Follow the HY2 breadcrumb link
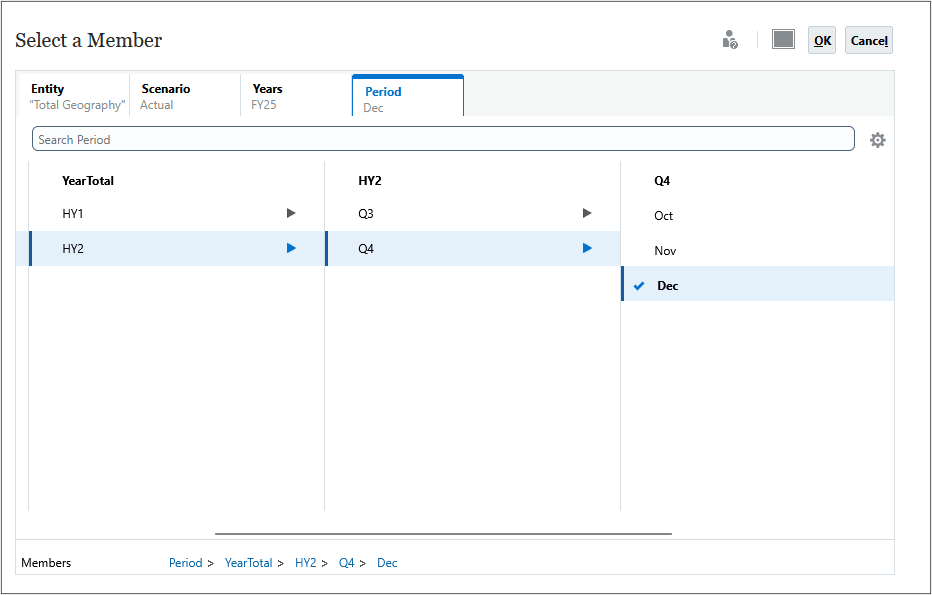 (x=306, y=563)
